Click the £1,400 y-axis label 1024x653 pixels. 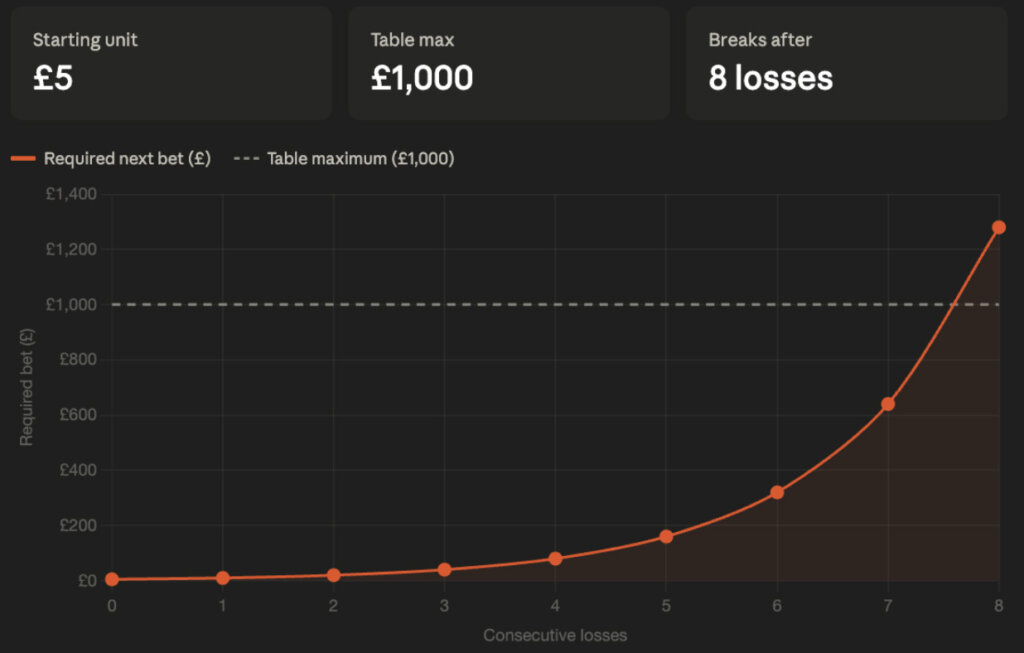[71, 194]
